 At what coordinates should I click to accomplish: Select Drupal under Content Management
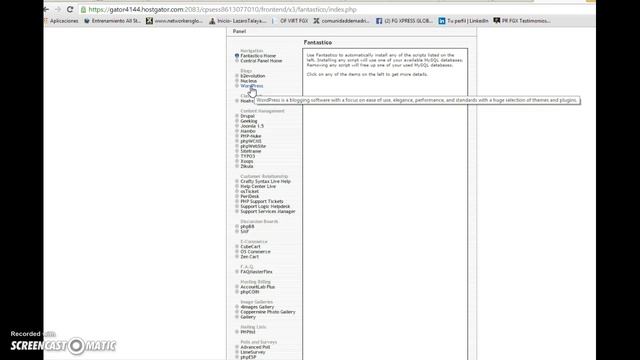(x=247, y=116)
